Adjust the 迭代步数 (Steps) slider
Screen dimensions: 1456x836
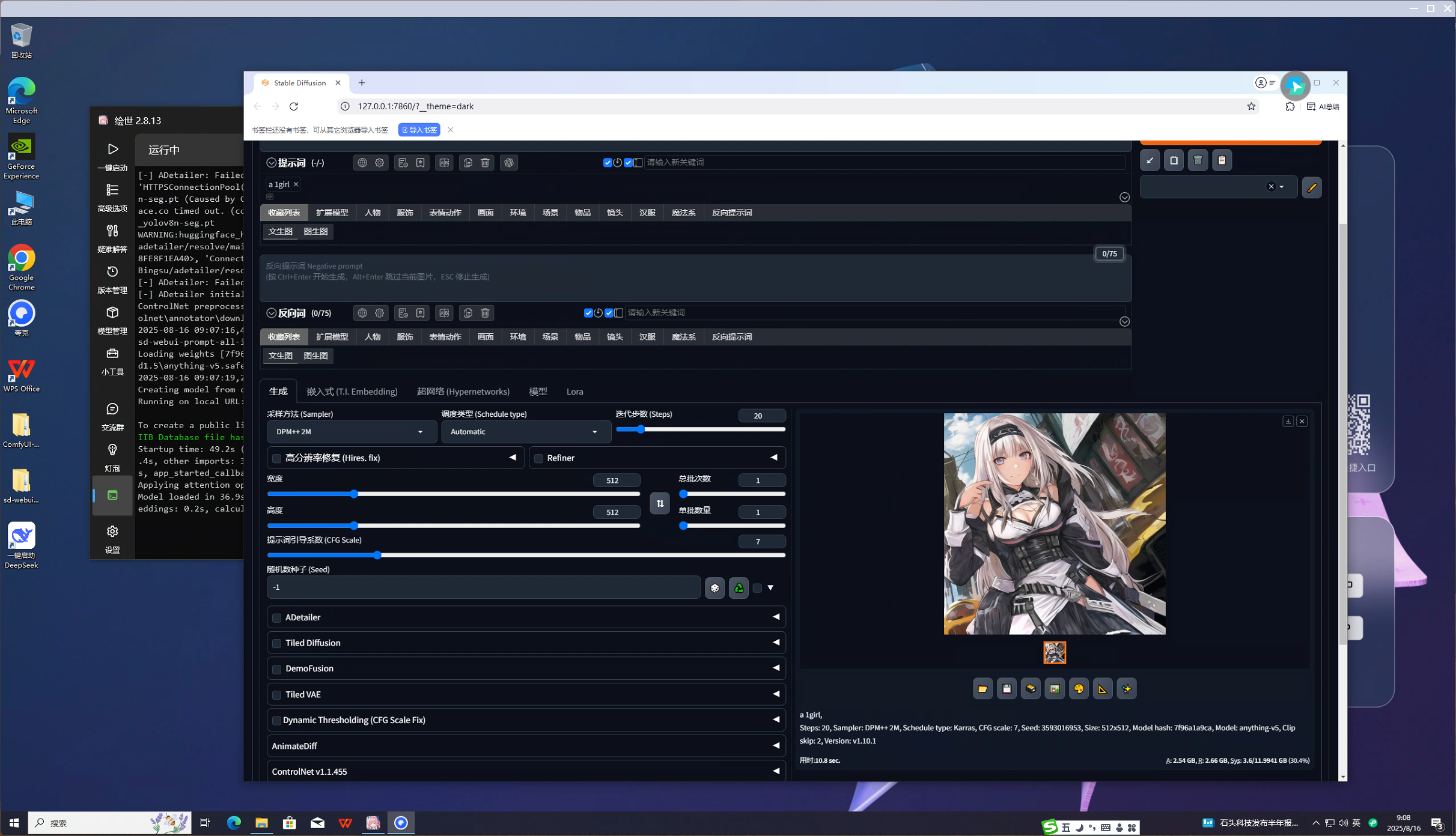tap(700, 429)
